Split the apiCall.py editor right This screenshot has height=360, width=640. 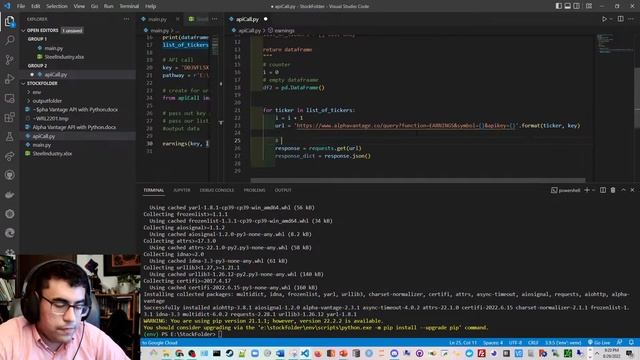coord(620,19)
